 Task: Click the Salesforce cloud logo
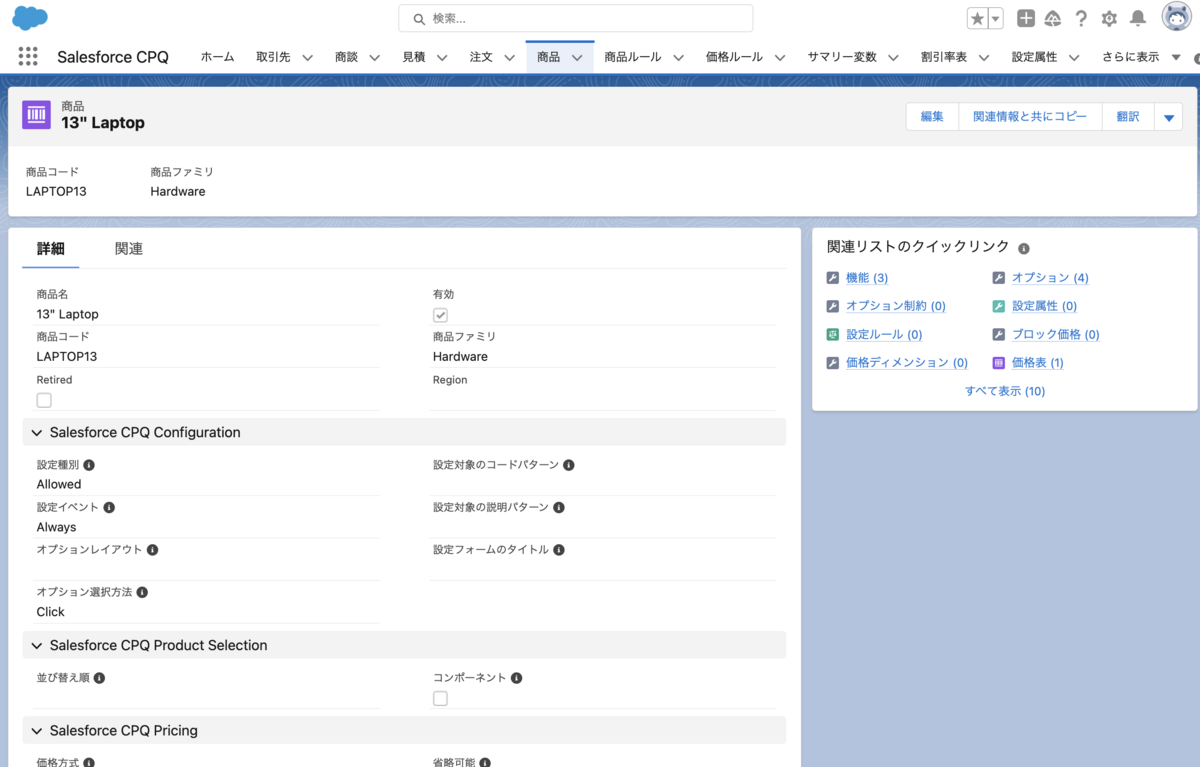click(29, 17)
